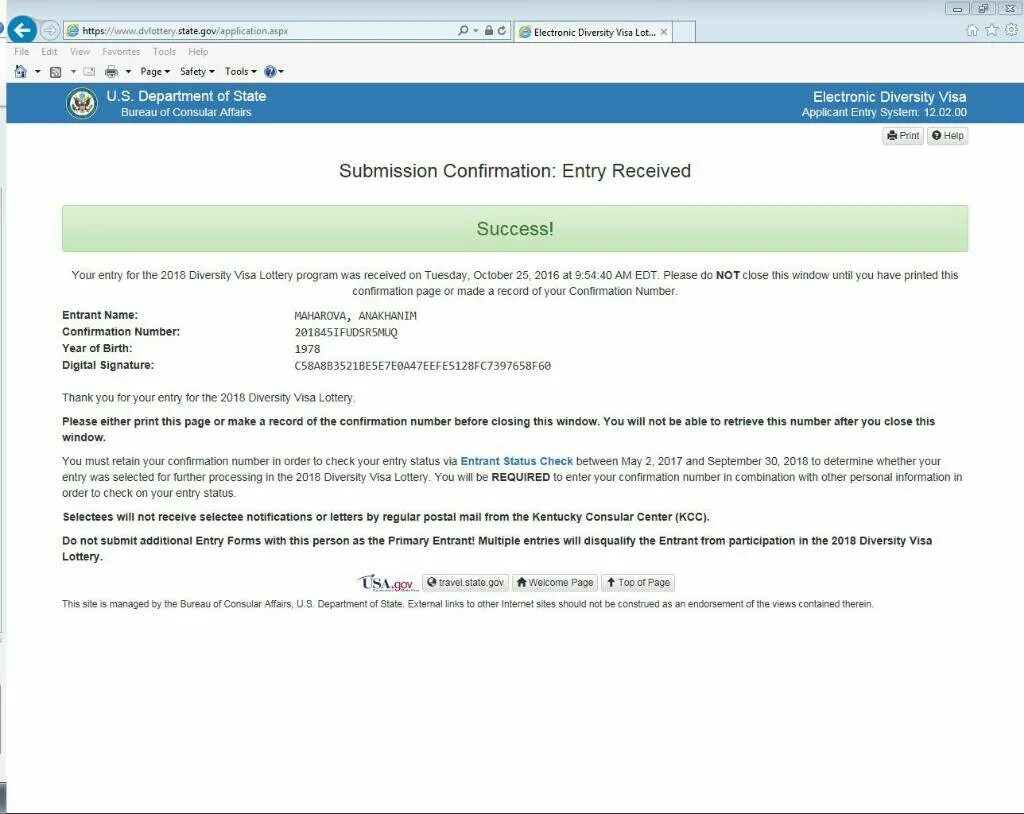Screen dimensions: 1024x814
Task: Click the confirmation number 201845IFUDSR5MUQ
Action: click(x=346, y=333)
